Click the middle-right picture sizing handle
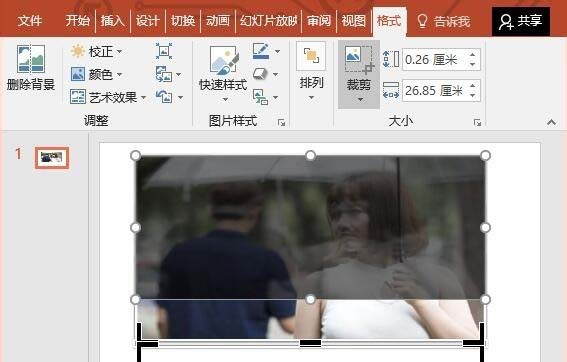The width and height of the screenshot is (567, 362). [x=485, y=227]
